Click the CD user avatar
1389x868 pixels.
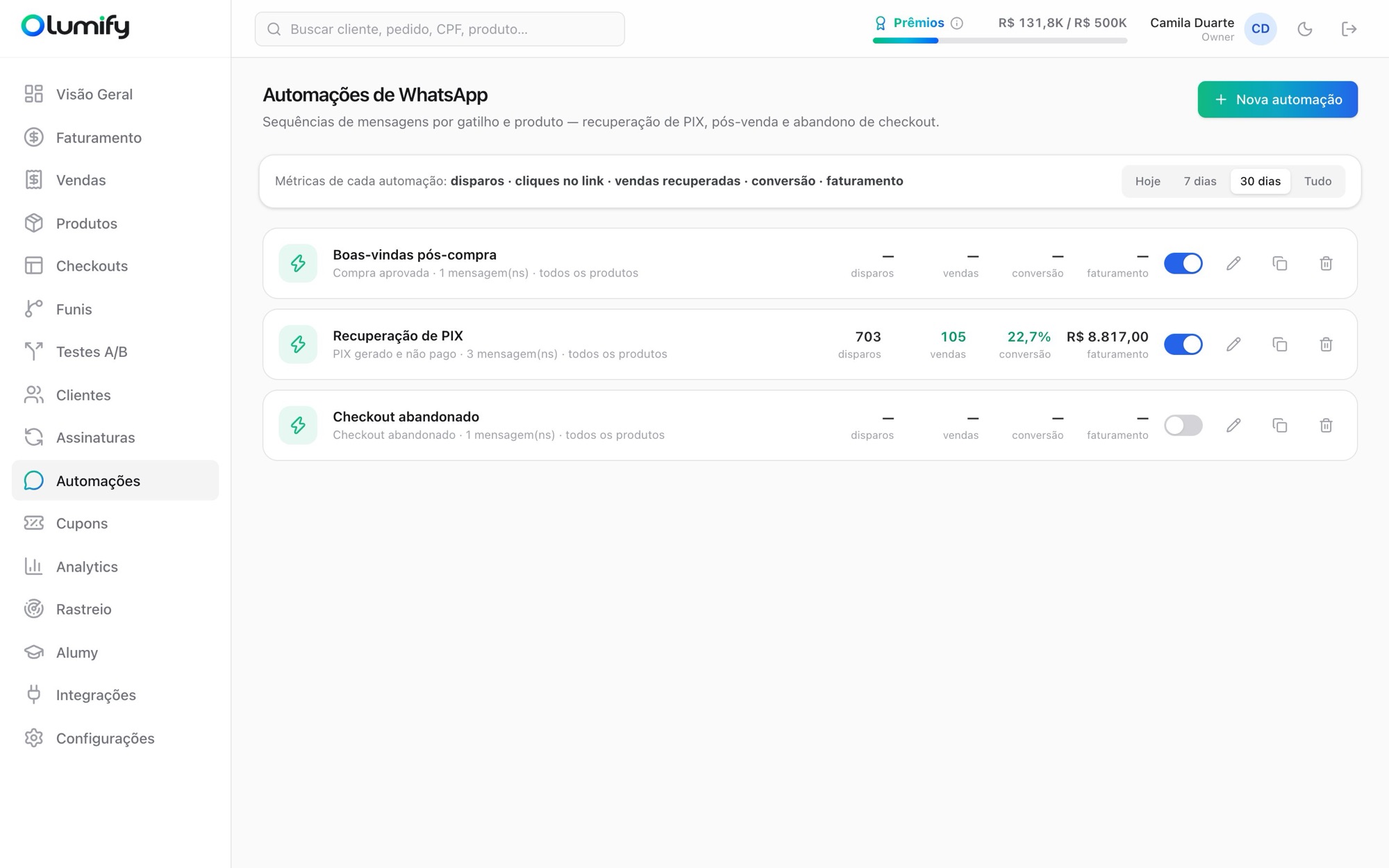coord(1261,29)
